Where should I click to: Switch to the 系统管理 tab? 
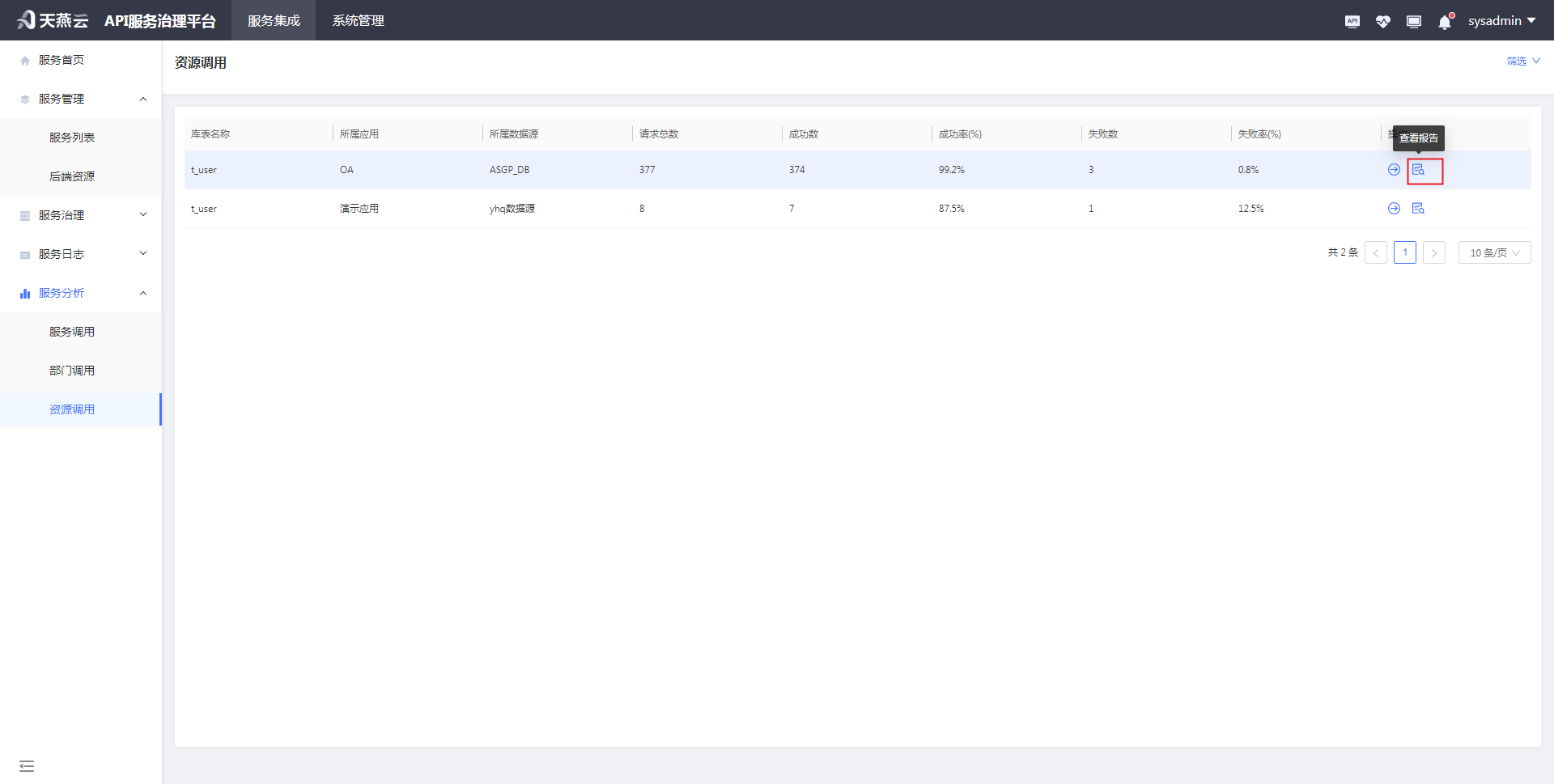point(358,20)
